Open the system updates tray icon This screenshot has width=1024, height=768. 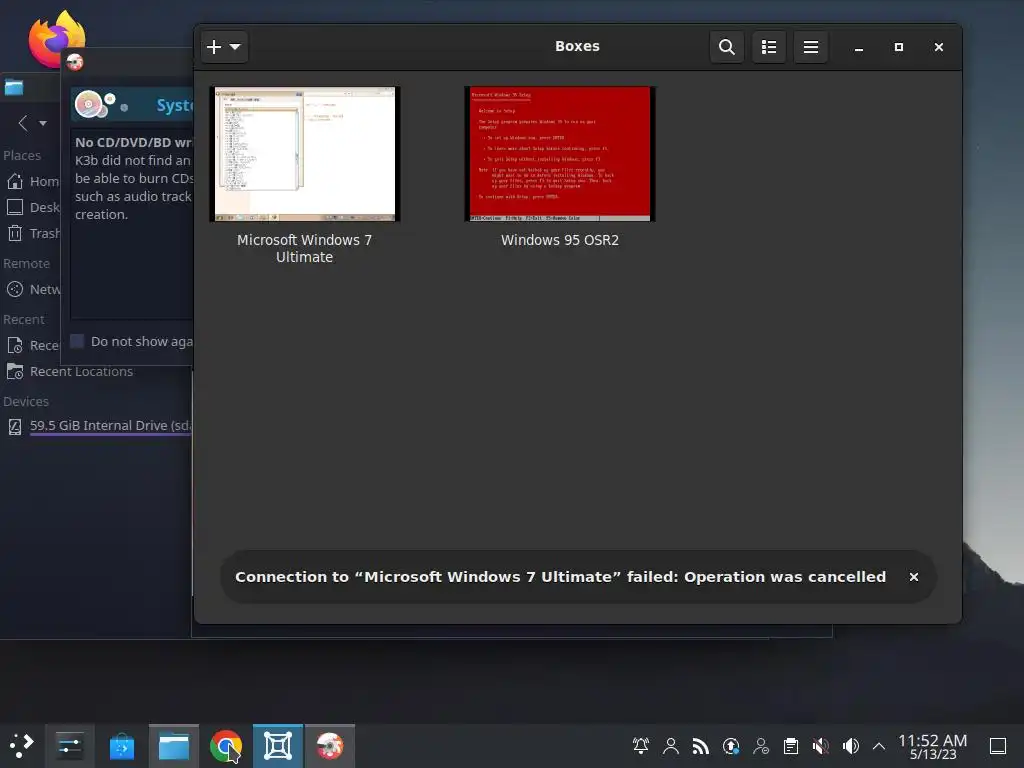point(731,746)
